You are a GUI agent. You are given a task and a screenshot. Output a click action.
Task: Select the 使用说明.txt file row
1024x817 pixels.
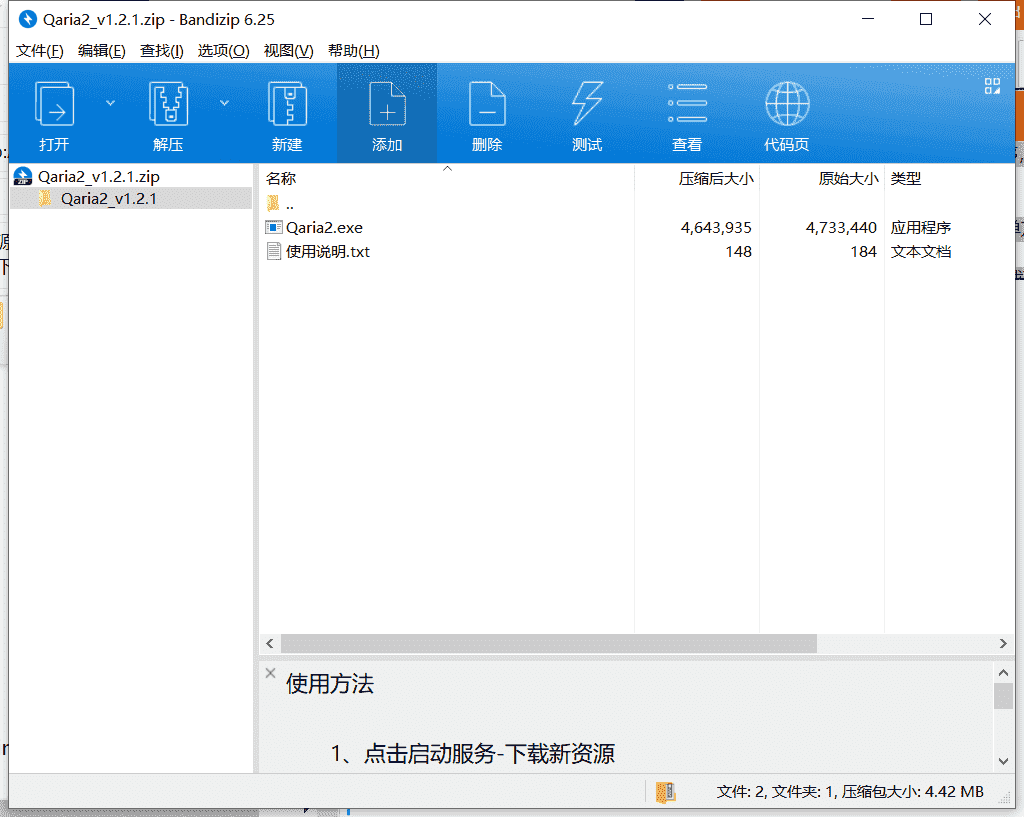point(637,251)
